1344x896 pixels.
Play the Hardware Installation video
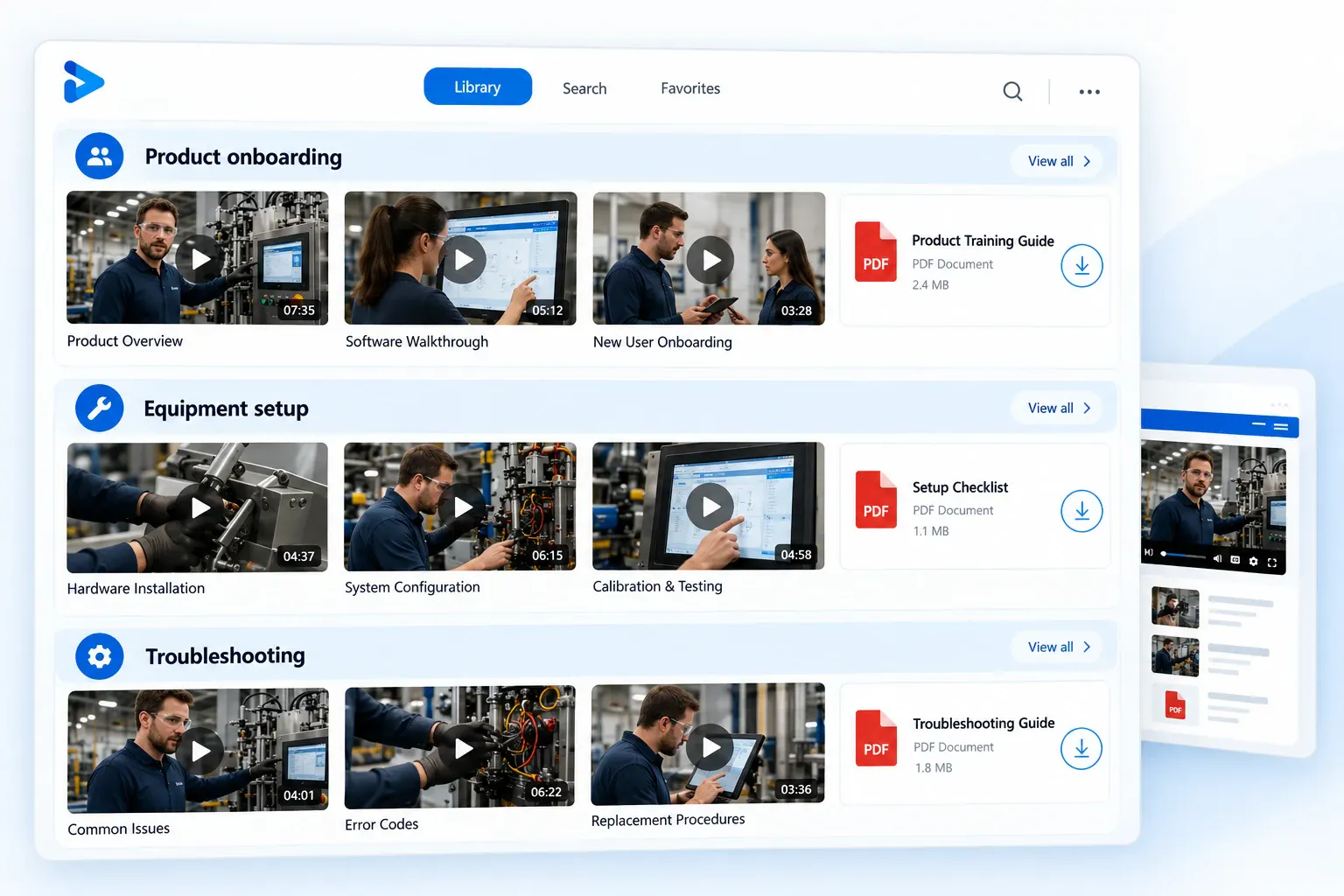(x=200, y=507)
